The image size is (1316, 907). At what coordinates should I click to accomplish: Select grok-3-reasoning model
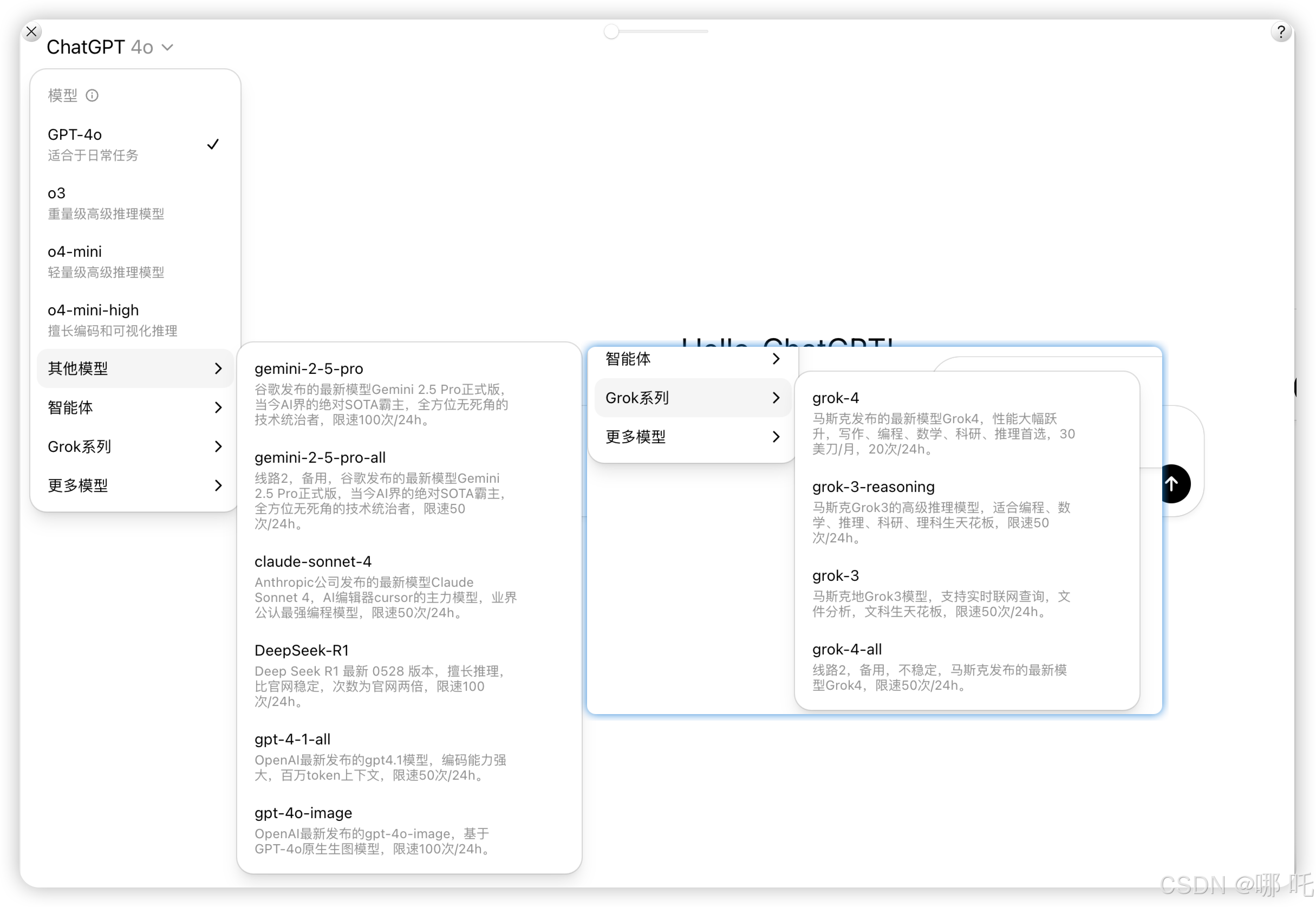tap(967, 511)
